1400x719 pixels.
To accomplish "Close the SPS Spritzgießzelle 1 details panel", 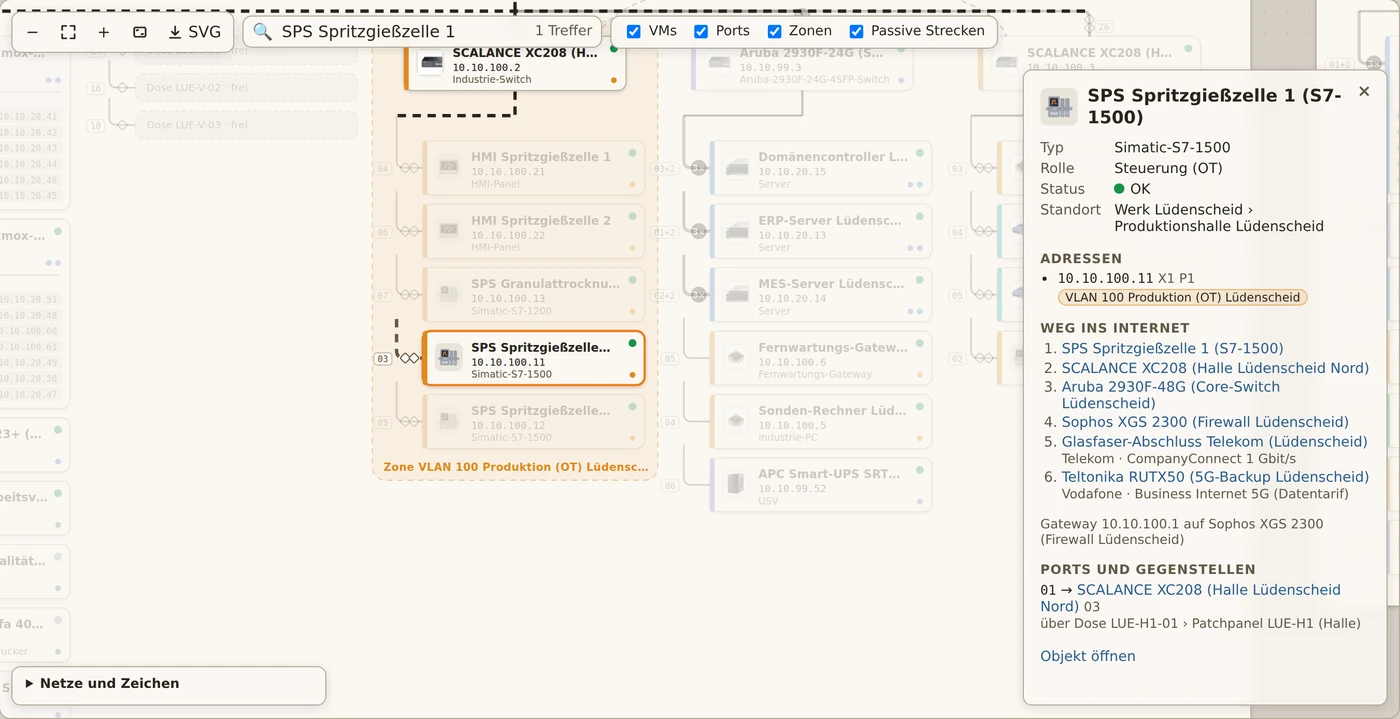I will click(x=1364, y=91).
